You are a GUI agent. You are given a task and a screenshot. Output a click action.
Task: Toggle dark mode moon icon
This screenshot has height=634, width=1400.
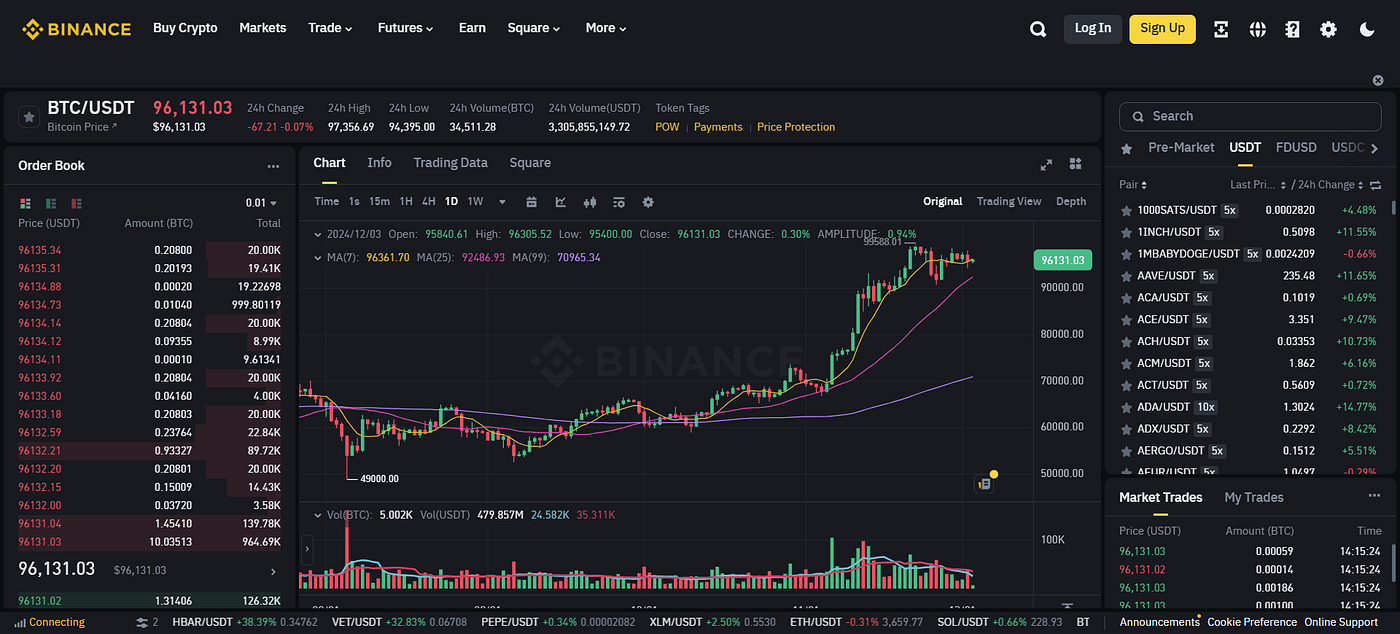click(x=1369, y=29)
